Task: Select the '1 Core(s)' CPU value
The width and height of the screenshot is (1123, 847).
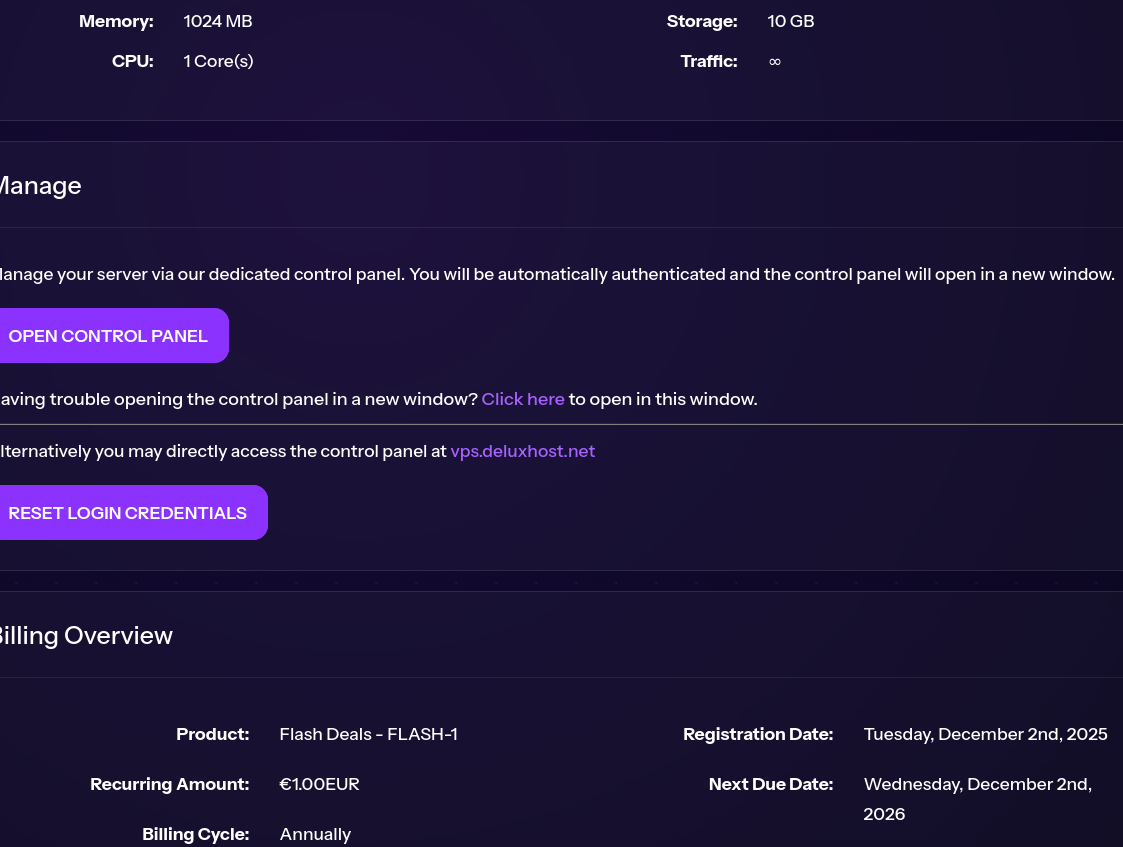Action: coord(218,62)
